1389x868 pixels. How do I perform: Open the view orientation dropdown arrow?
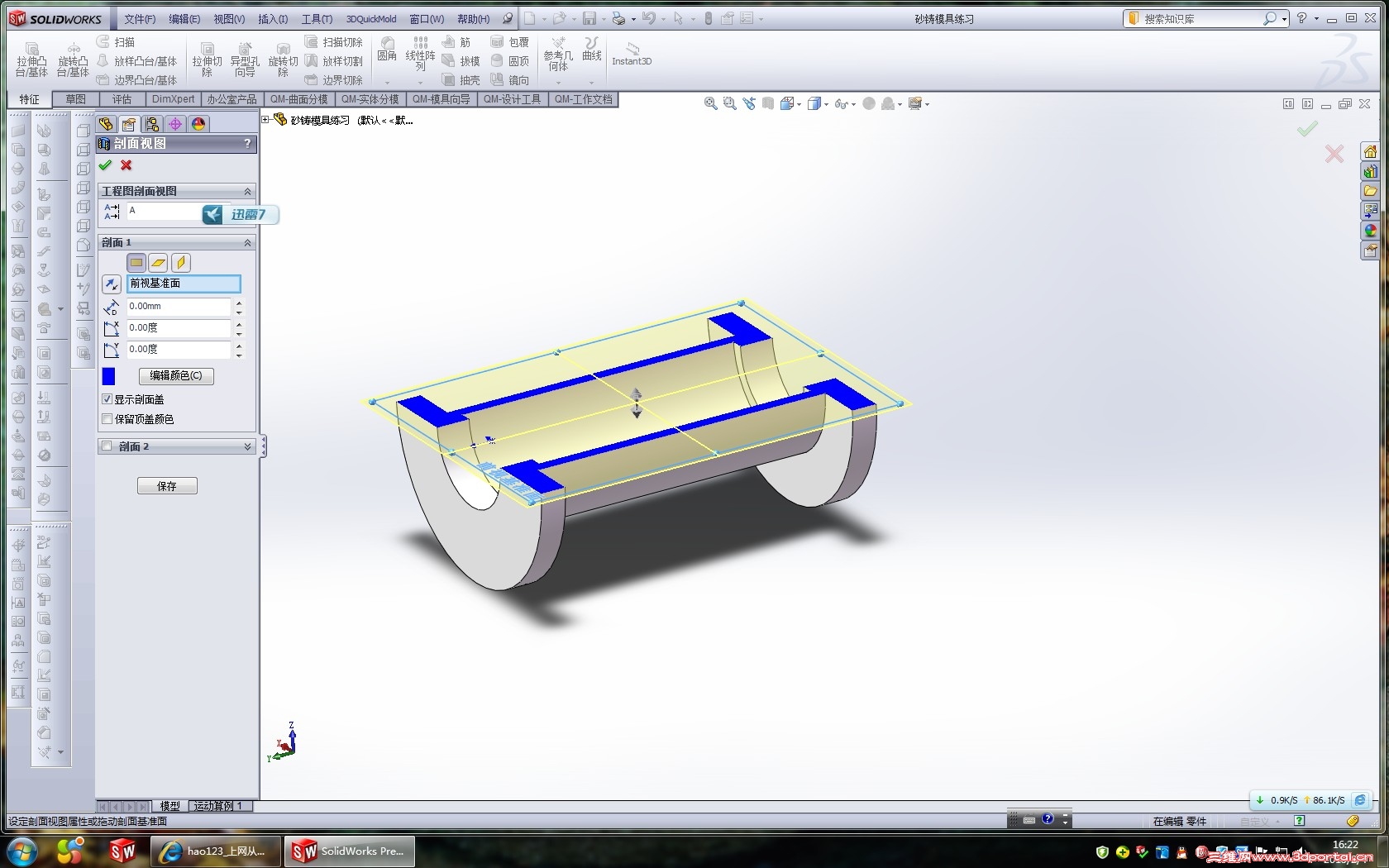pyautogui.click(x=800, y=104)
